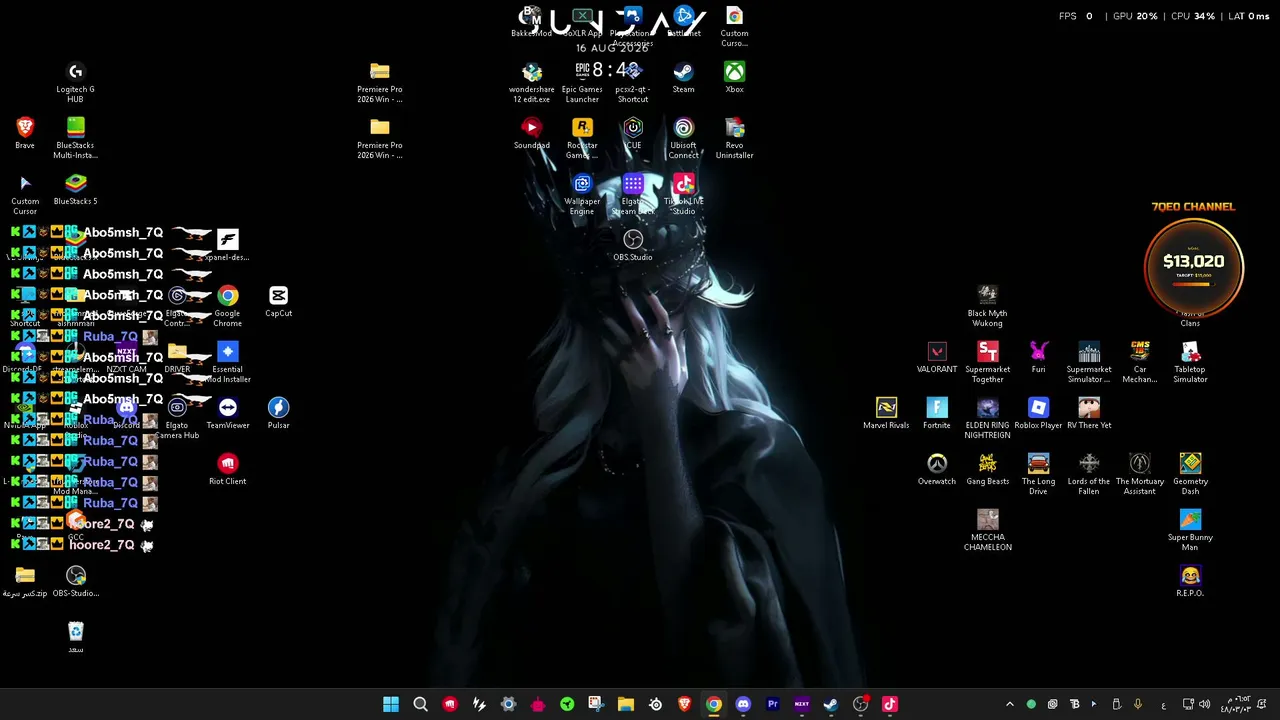Open the Pulsar desktop shortcut

point(278,413)
